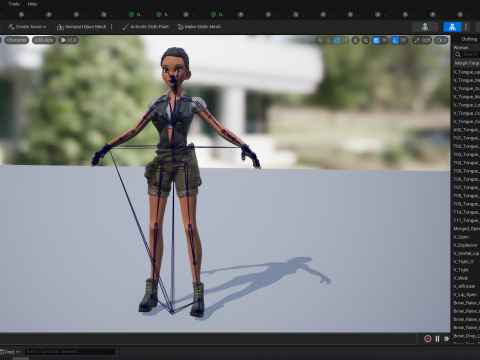The width and height of the screenshot is (480, 360).
Task: Click Make Static Mesh button
Action: 199,27
